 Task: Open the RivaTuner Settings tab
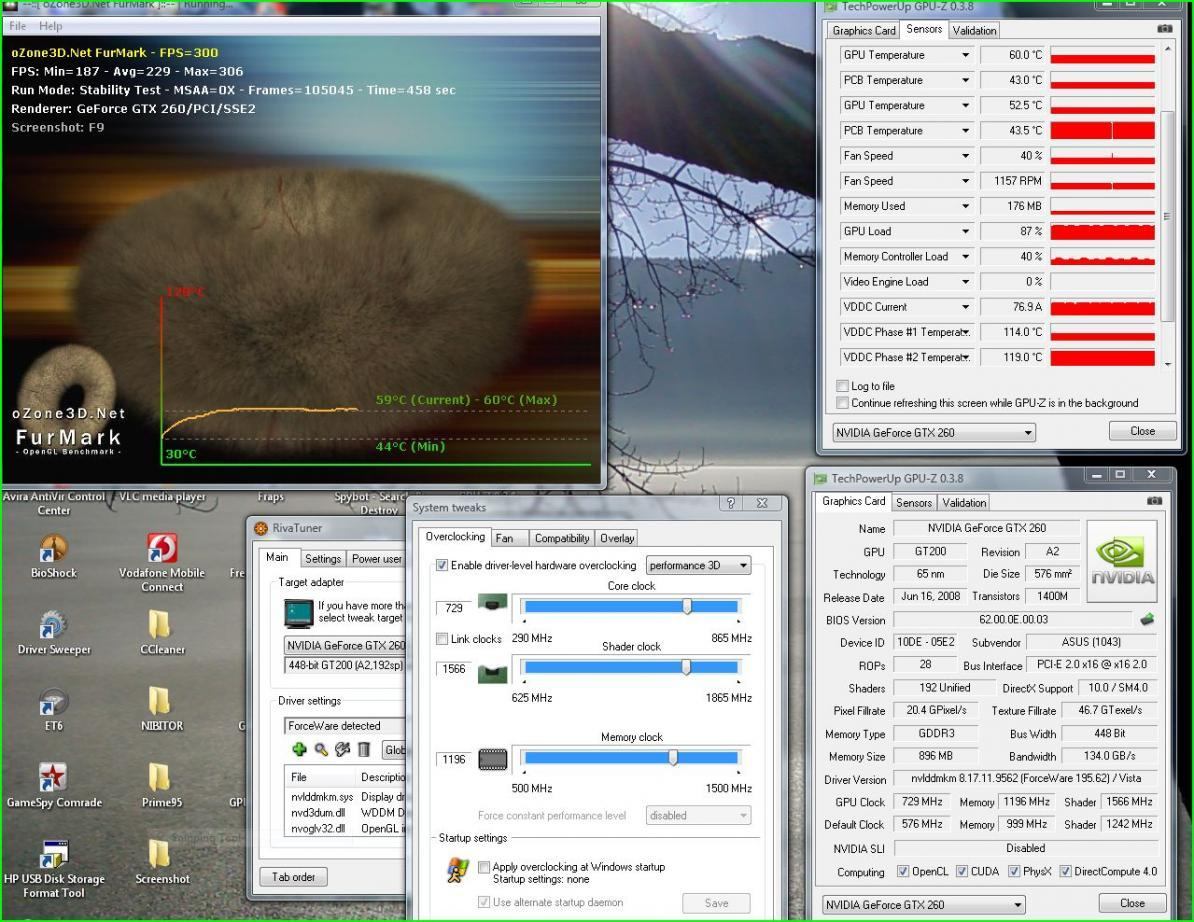click(323, 559)
